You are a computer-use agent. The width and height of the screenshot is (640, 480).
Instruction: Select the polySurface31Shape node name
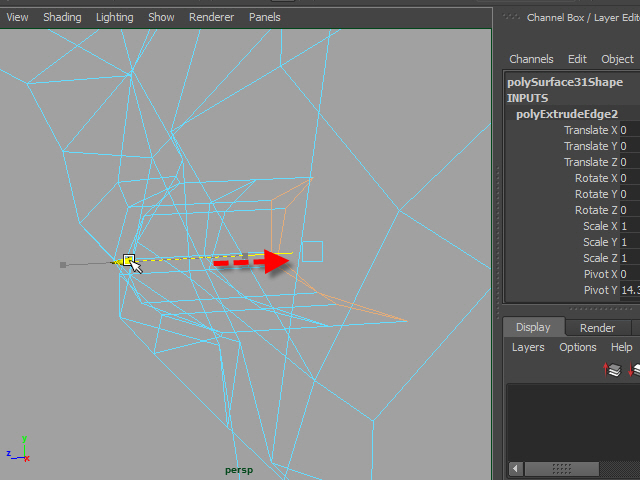click(x=565, y=82)
